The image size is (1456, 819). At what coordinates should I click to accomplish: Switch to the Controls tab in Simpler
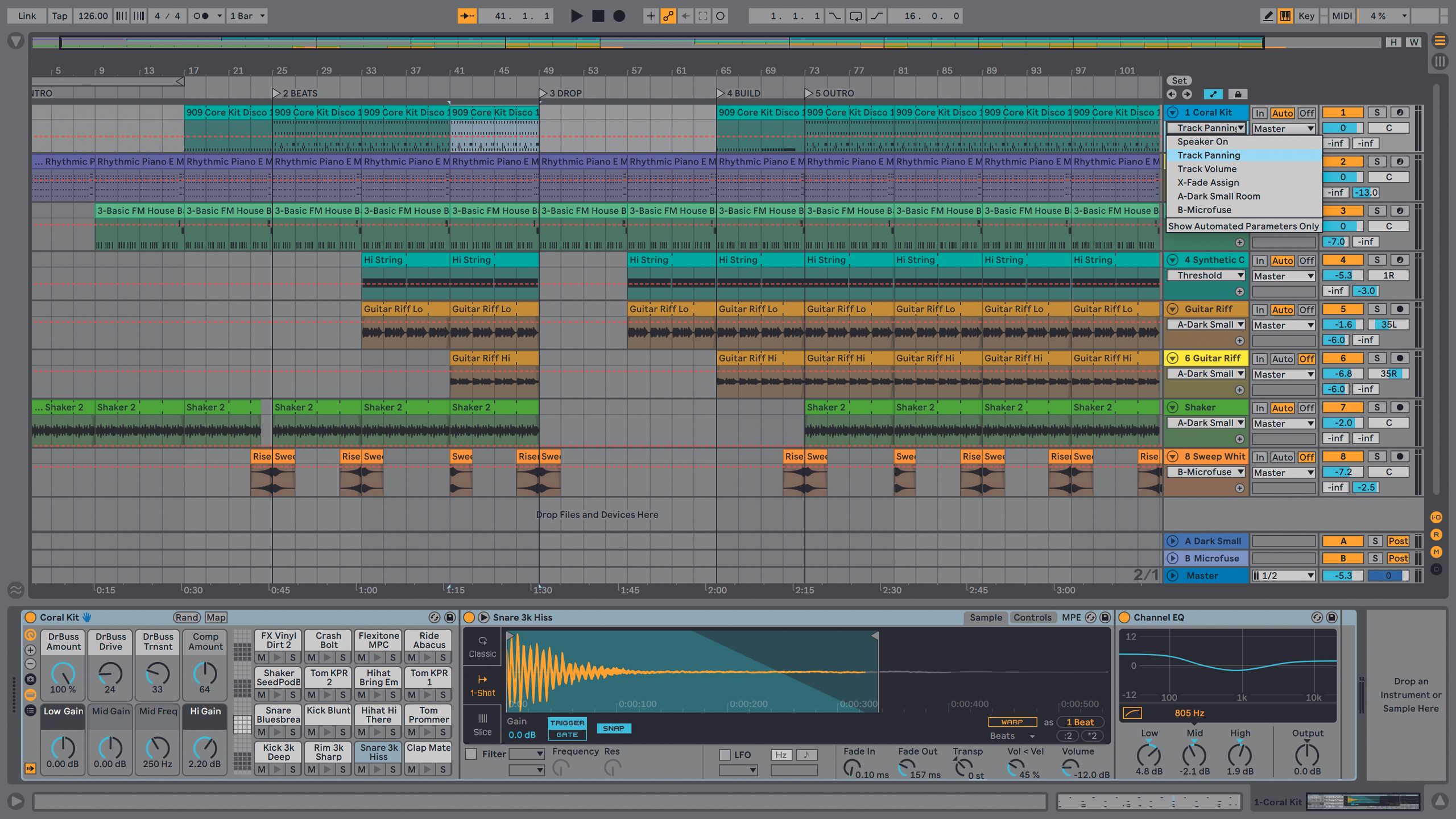[x=1032, y=618]
